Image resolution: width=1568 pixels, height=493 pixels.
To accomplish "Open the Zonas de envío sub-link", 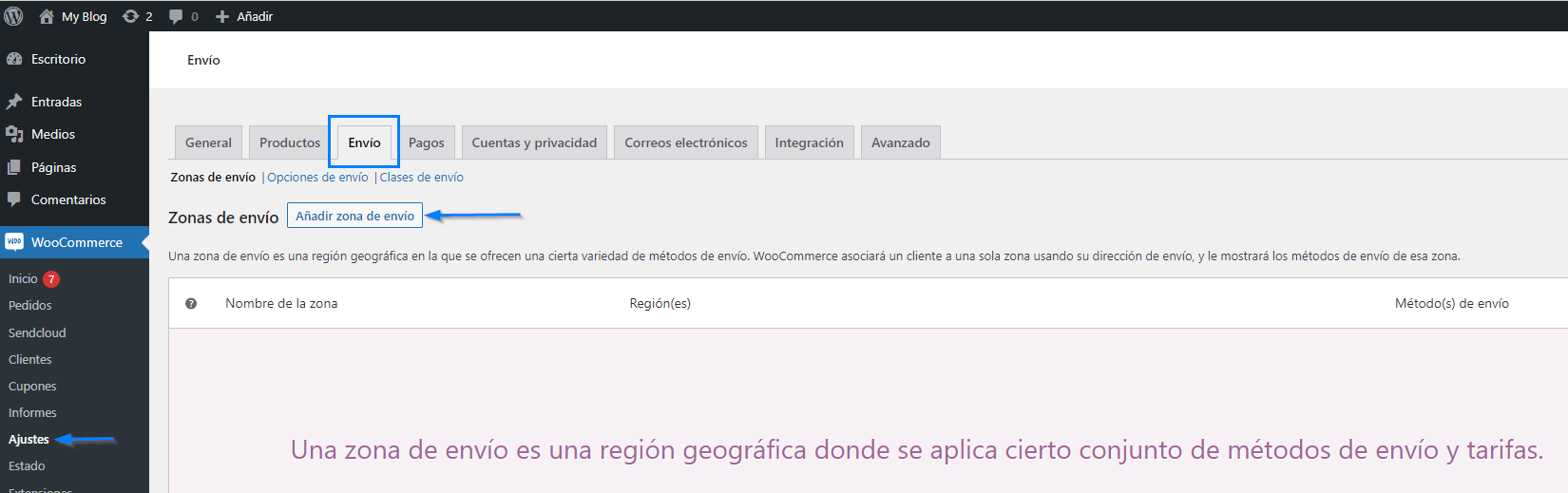I will [213, 178].
